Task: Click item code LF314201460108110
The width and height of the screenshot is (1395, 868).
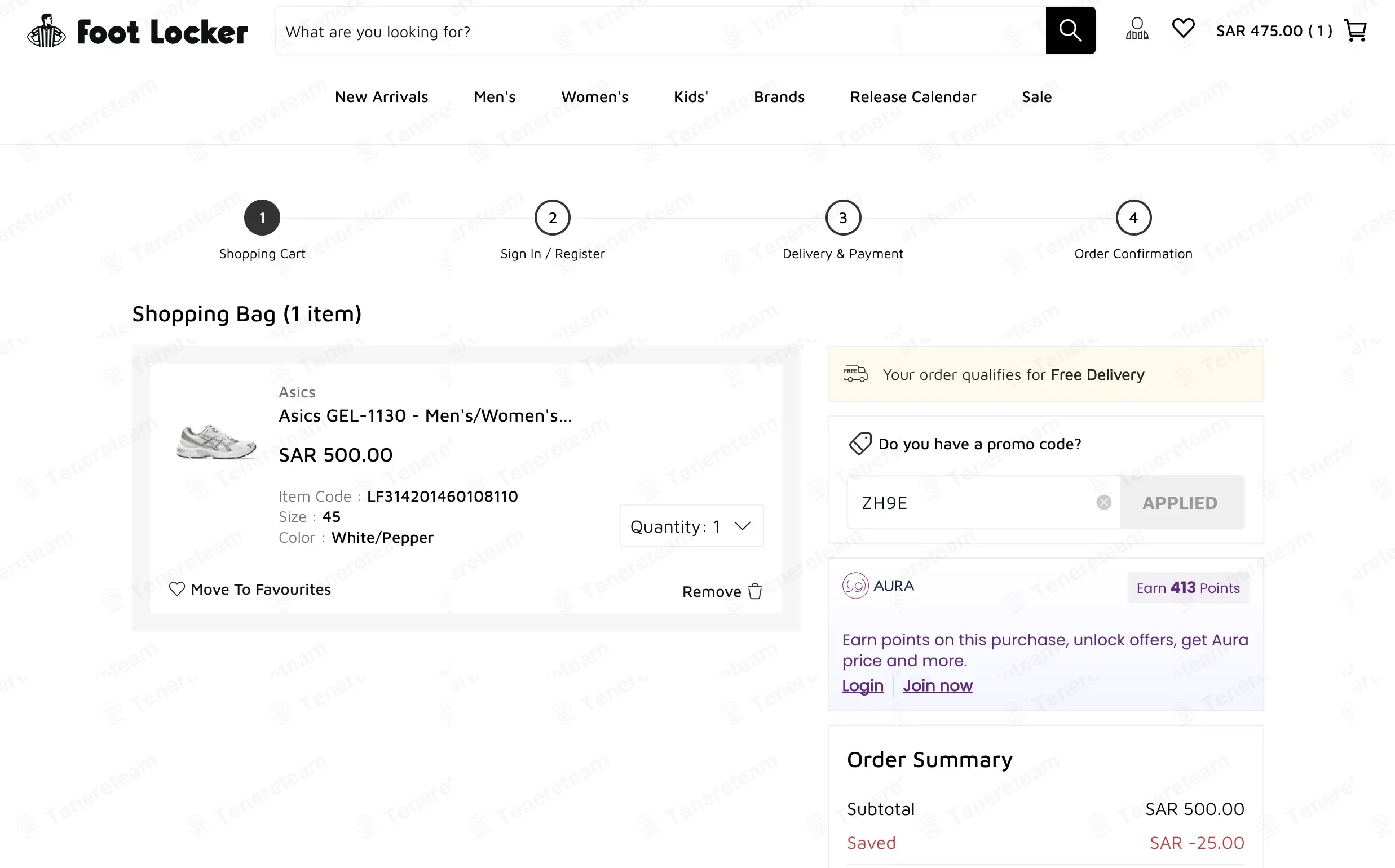Action: [442, 496]
